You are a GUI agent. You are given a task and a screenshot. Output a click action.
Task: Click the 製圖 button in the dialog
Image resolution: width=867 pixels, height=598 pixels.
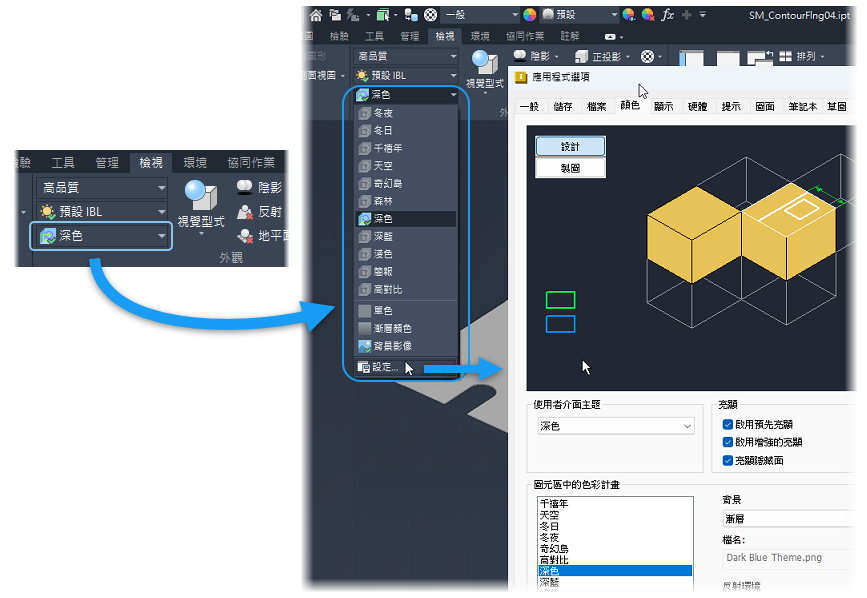click(x=569, y=167)
